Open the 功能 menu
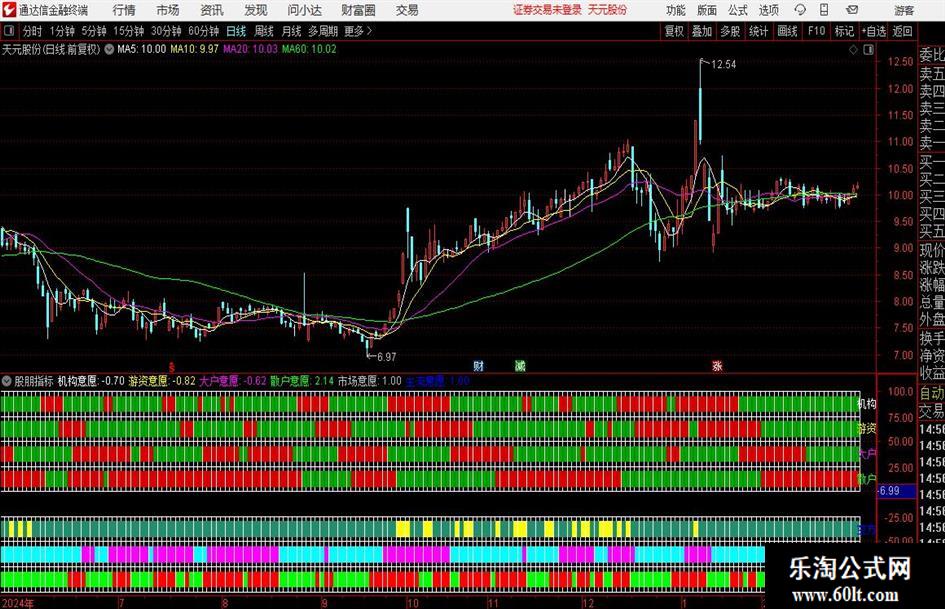945x609 pixels. [x=676, y=10]
